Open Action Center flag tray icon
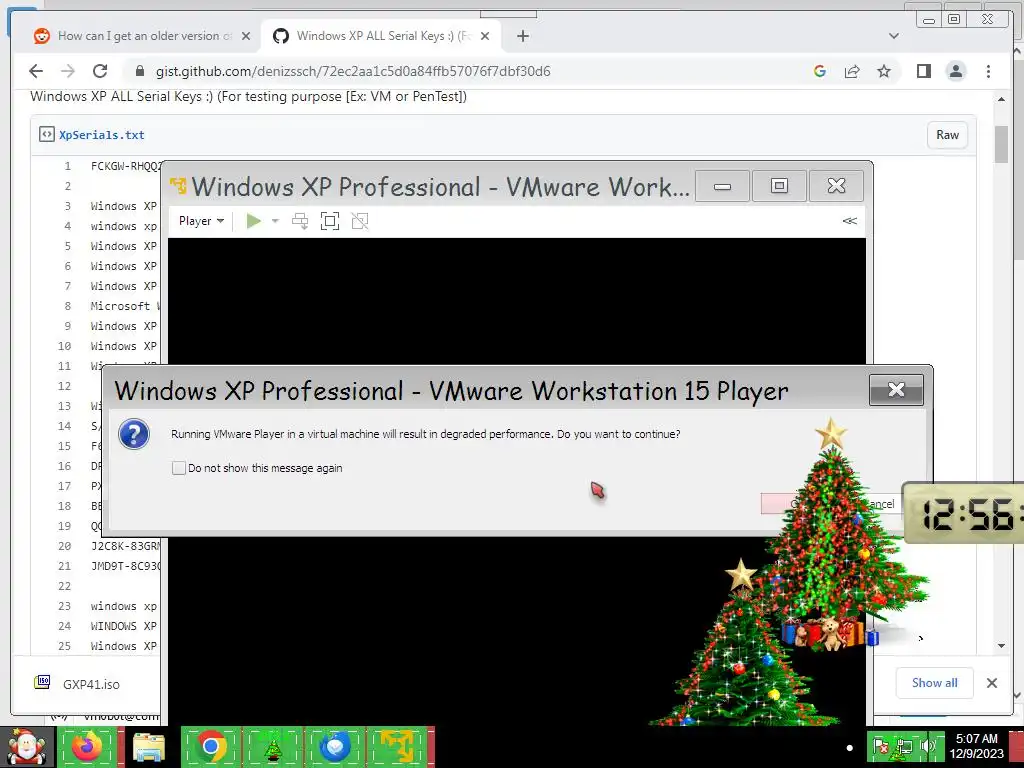Image resolution: width=1024 pixels, height=768 pixels. (x=880, y=746)
